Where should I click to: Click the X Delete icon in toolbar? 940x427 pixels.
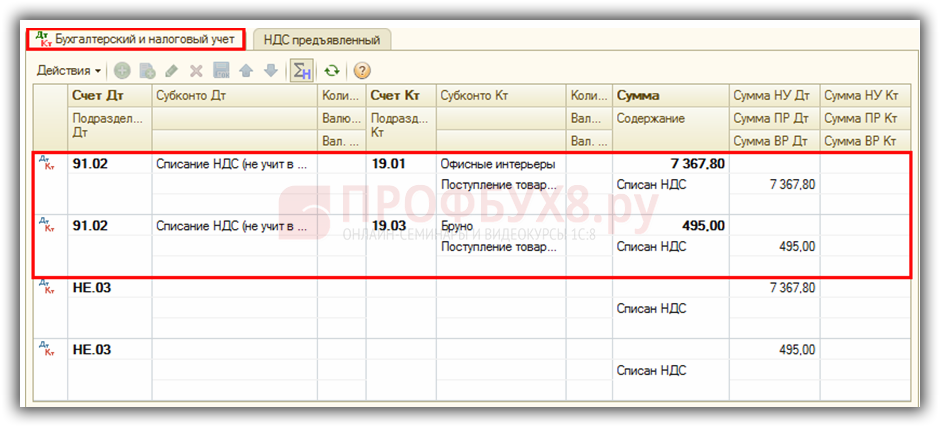196,71
